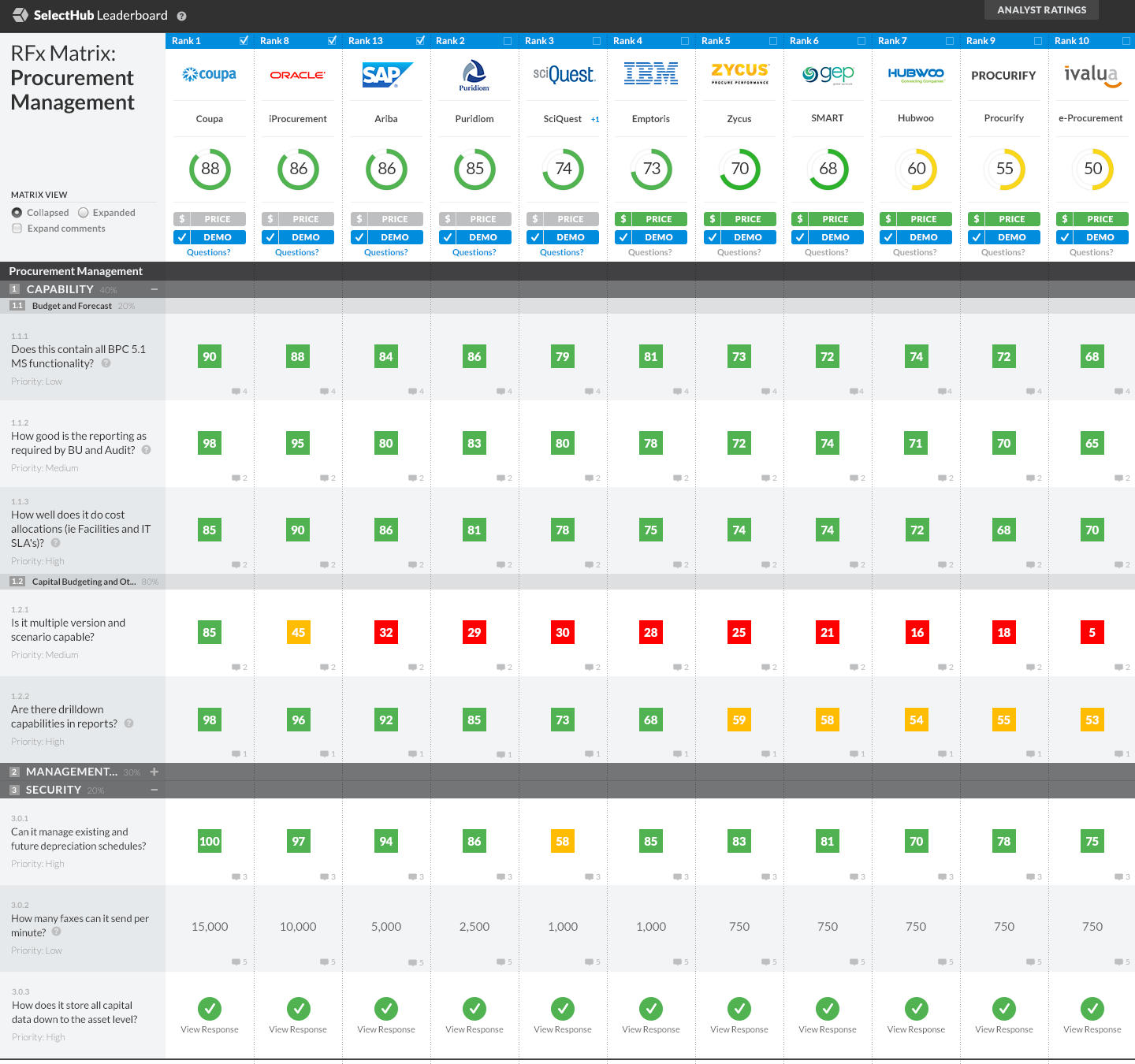
Task: Click Coupa green checkmark for question 3.0.3
Action: (x=210, y=1009)
